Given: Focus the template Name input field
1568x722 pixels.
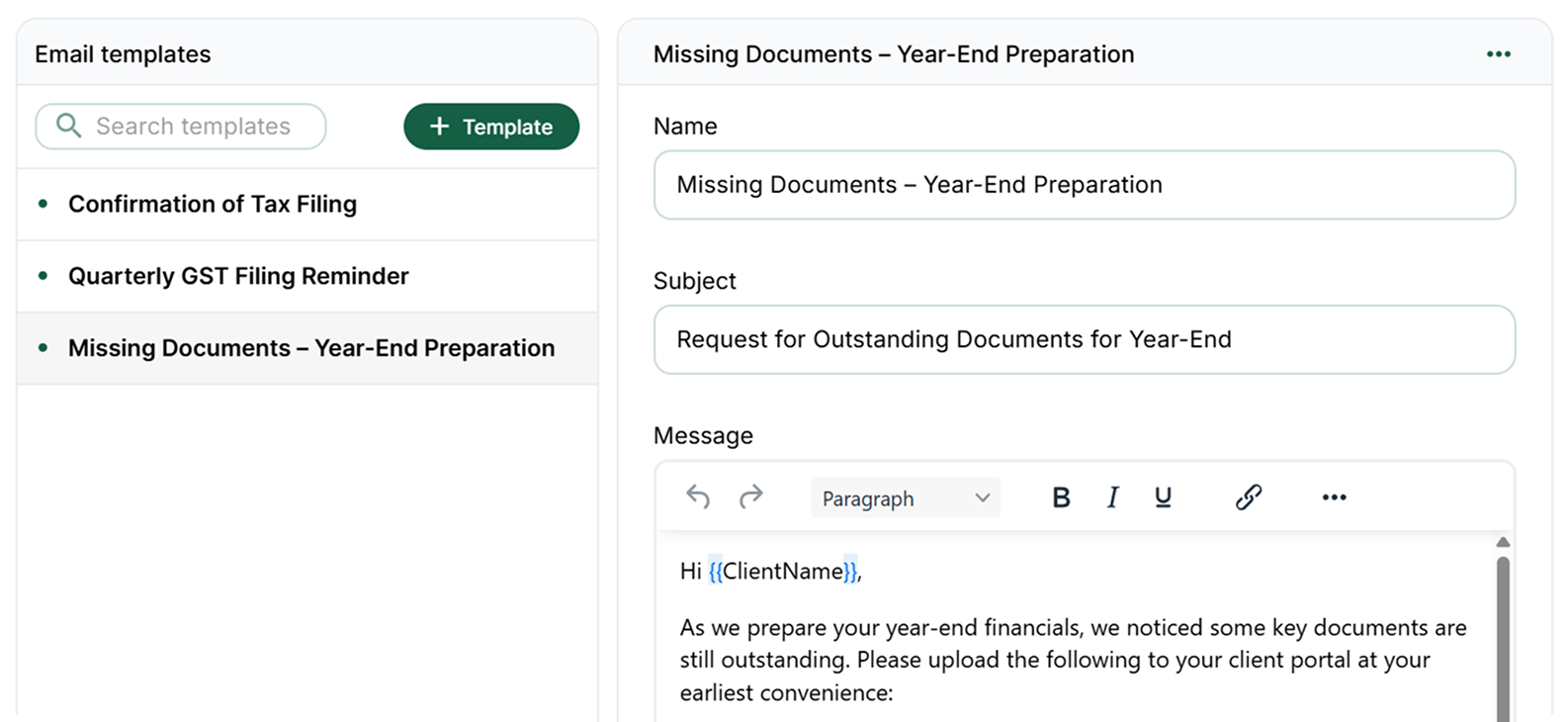Looking at the screenshot, I should click(x=1084, y=185).
